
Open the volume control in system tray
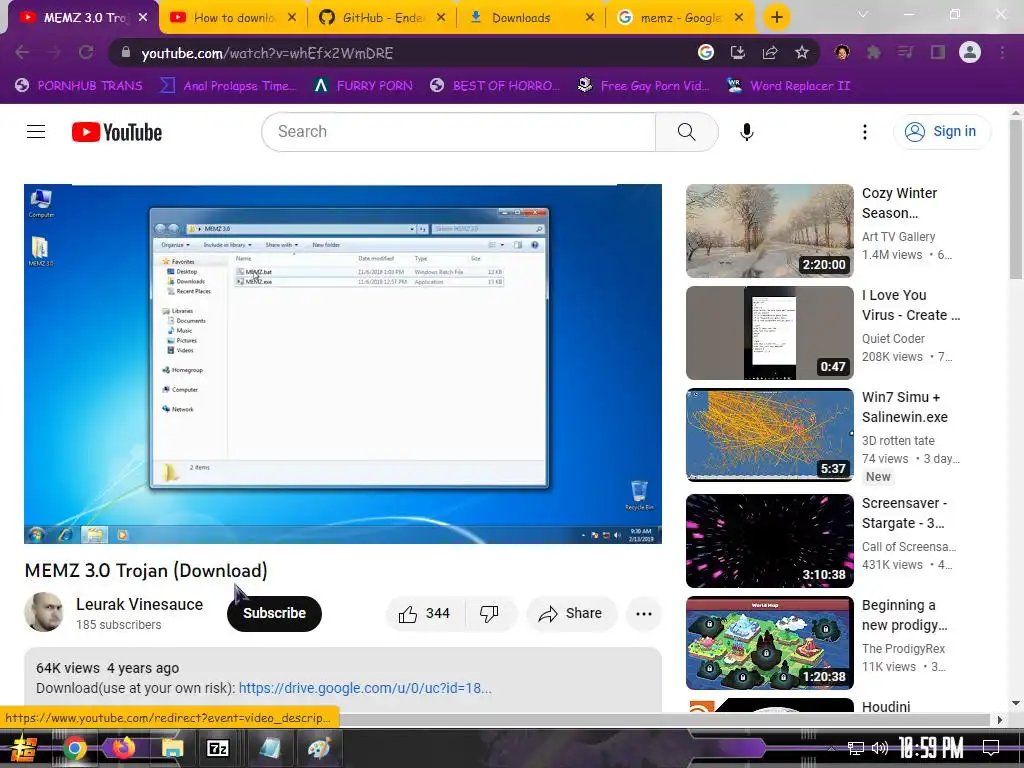(x=880, y=748)
